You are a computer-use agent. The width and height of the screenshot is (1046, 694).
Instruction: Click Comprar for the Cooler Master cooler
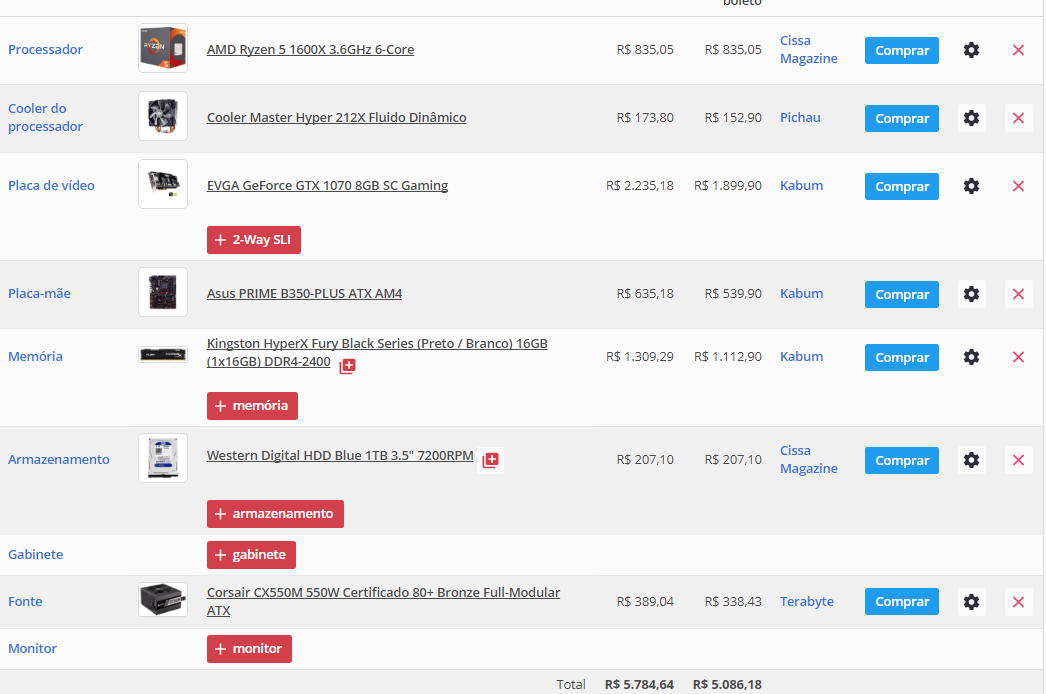coord(902,119)
